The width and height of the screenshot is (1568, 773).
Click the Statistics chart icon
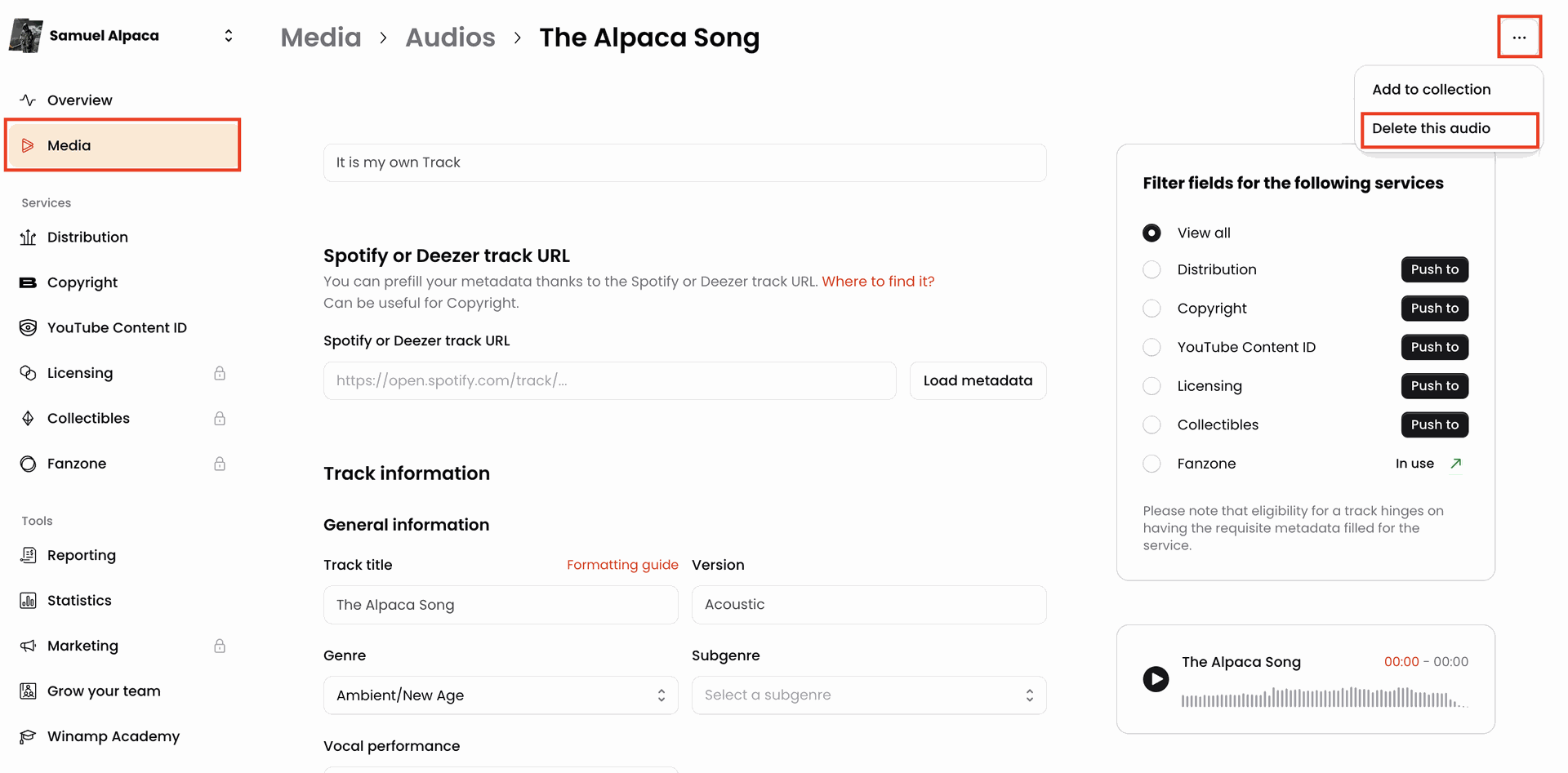click(x=28, y=600)
